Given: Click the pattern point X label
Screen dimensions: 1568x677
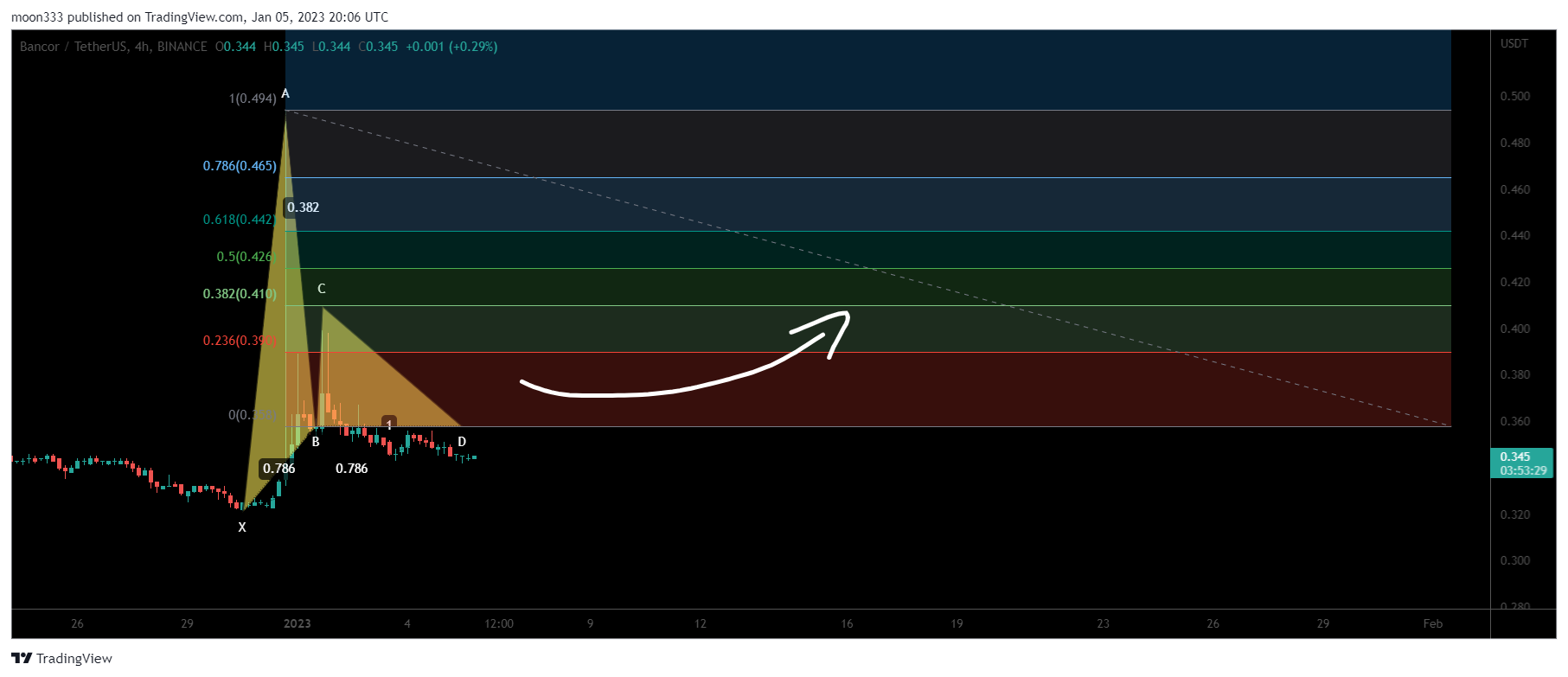Looking at the screenshot, I should click(x=242, y=527).
